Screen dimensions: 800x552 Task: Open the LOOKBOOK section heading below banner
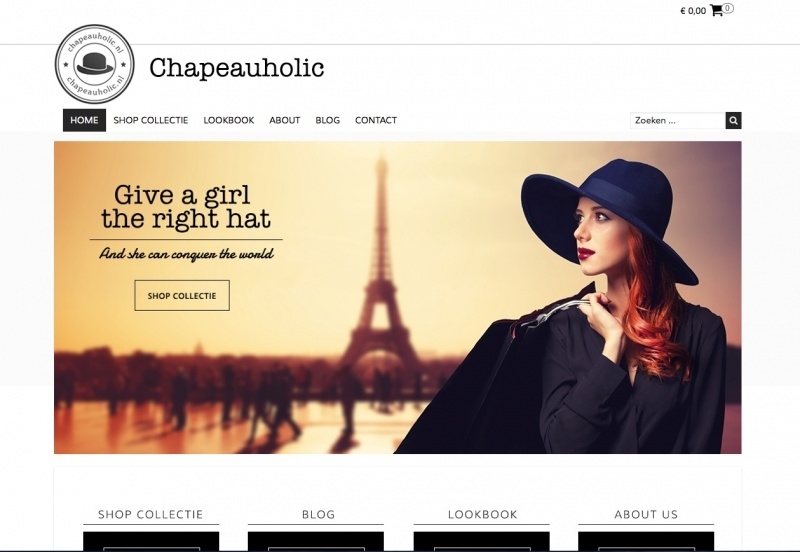tap(482, 514)
